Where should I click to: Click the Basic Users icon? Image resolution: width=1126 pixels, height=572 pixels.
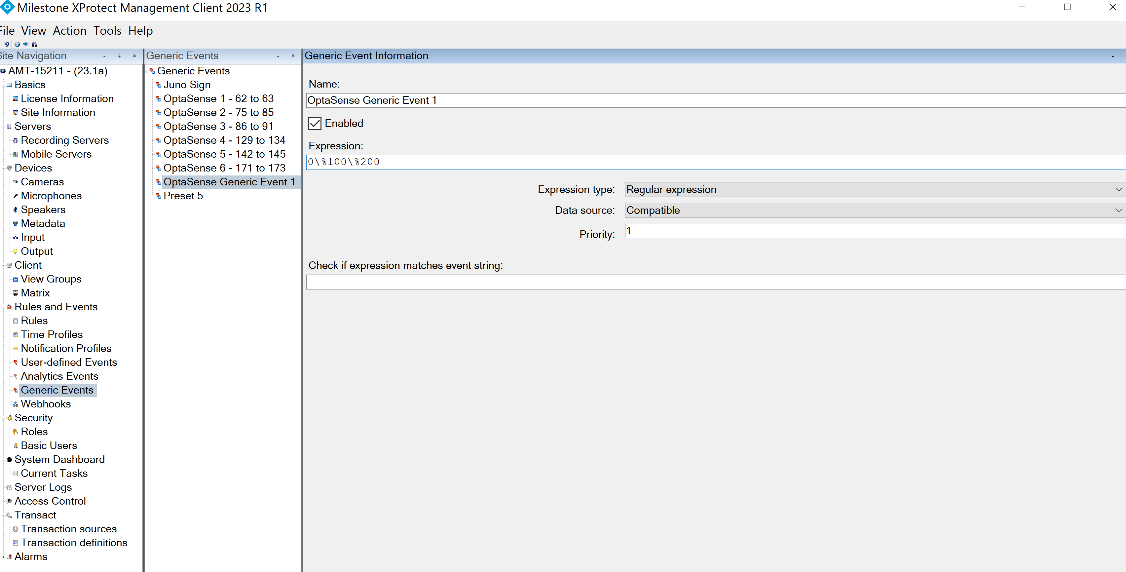(x=15, y=446)
